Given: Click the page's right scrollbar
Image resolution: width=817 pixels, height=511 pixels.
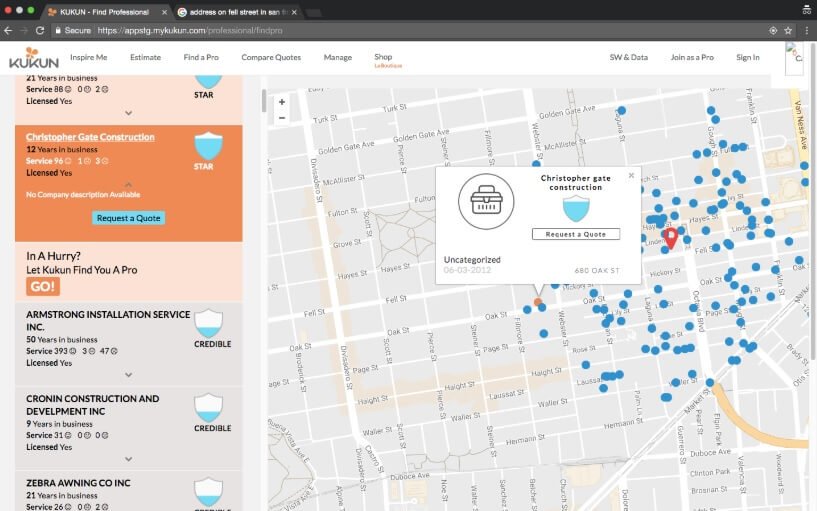Looking at the screenshot, I should [x=814, y=203].
